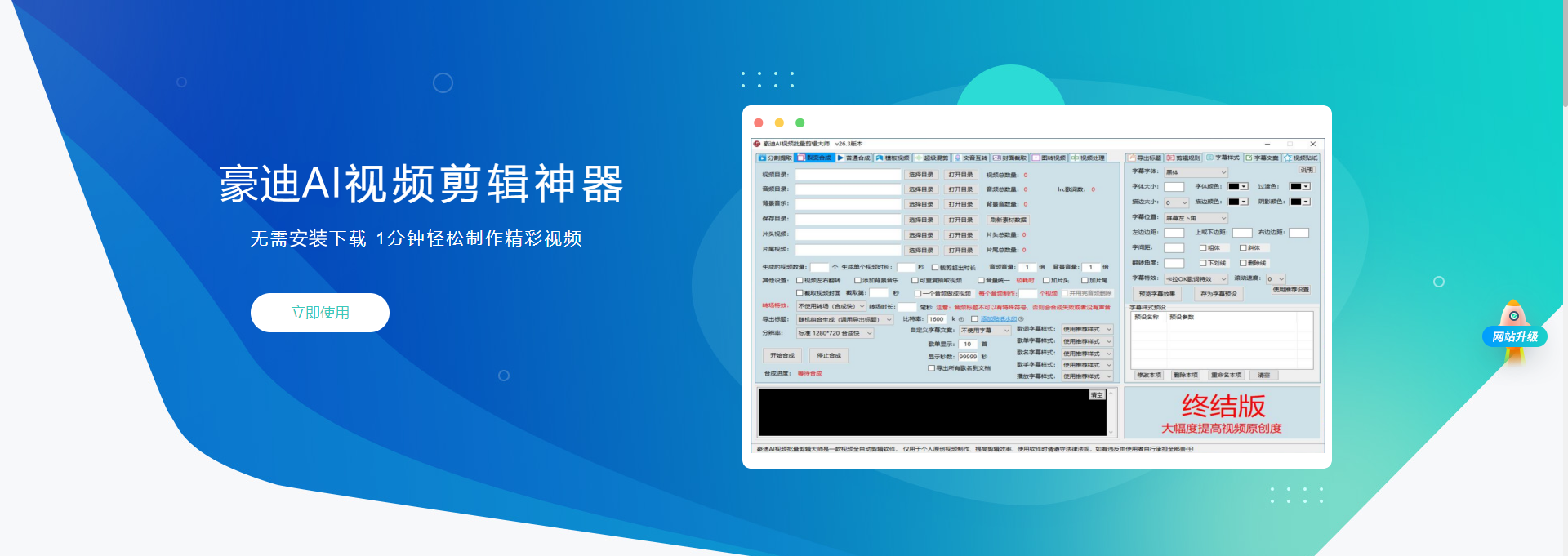Select the 图转视频 tab
Screen dimensions: 1568x556
click(1049, 158)
